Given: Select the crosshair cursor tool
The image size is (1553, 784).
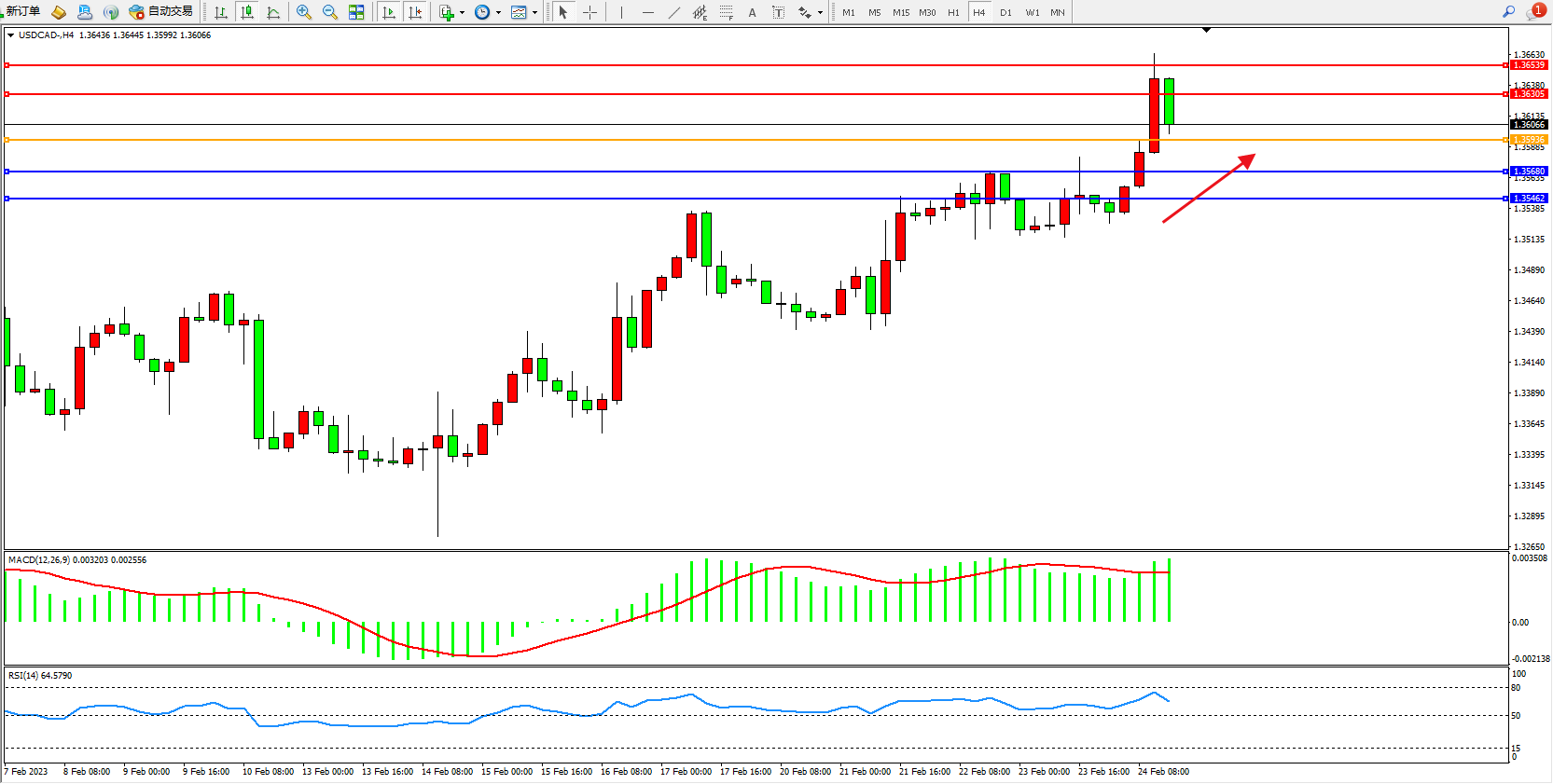Looking at the screenshot, I should [589, 12].
